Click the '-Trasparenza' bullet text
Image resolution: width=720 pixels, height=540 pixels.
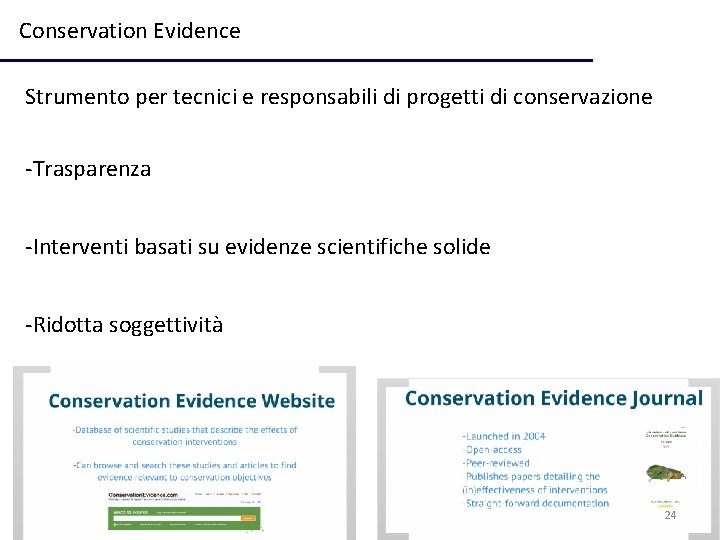[88, 169]
